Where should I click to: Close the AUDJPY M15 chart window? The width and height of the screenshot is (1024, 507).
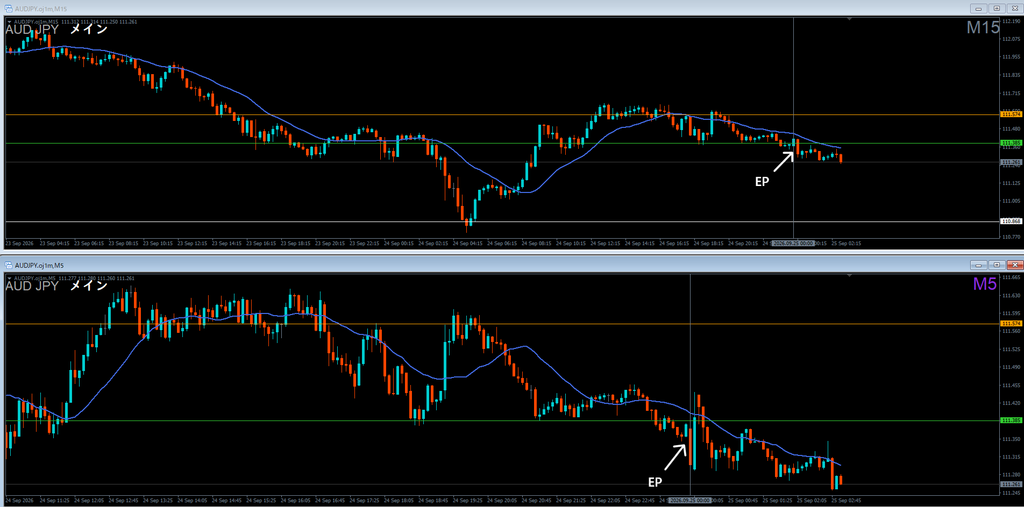(1014, 8)
